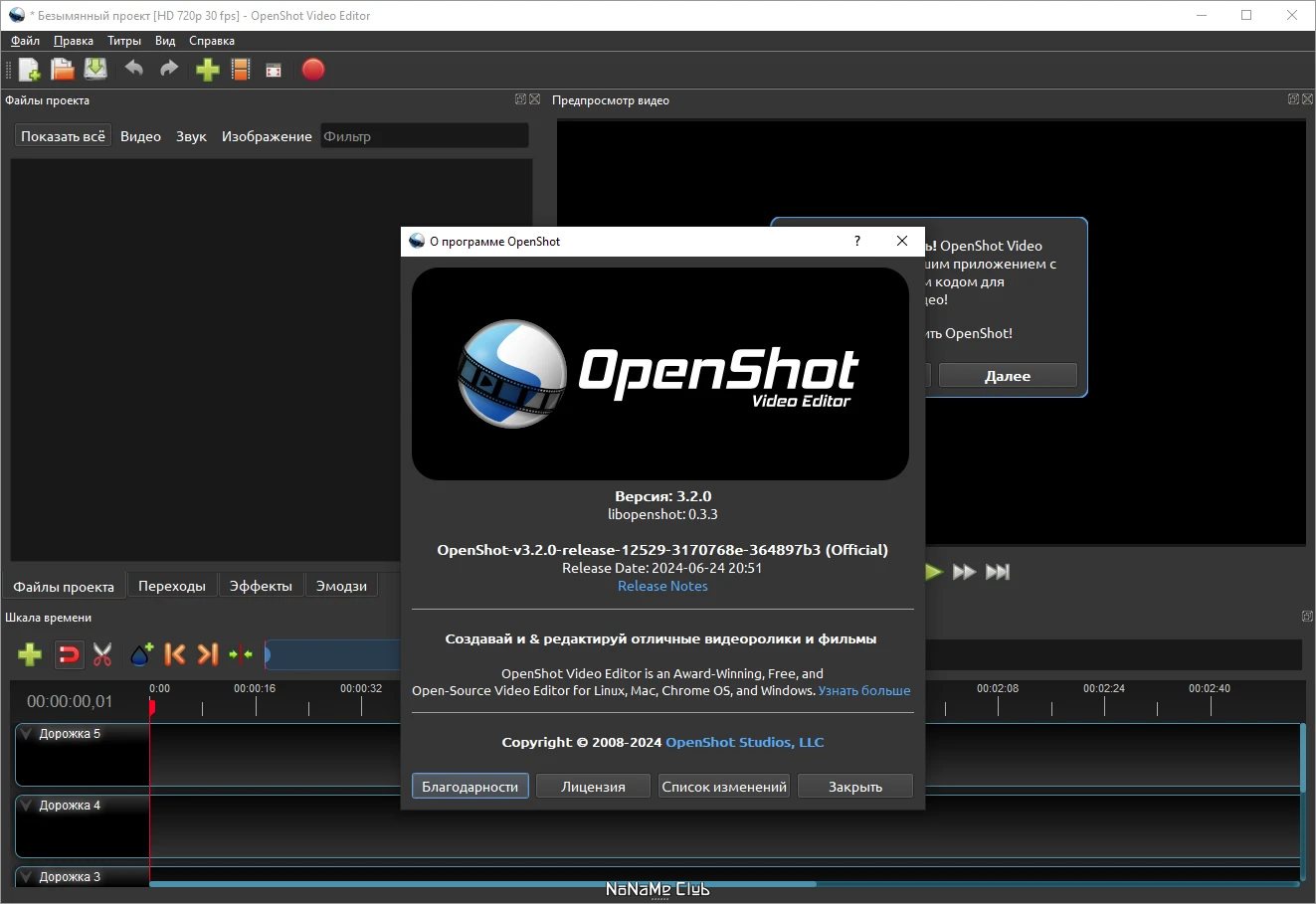Activate the Показать всё filter button
The width and height of the screenshot is (1316, 904).
63,136
